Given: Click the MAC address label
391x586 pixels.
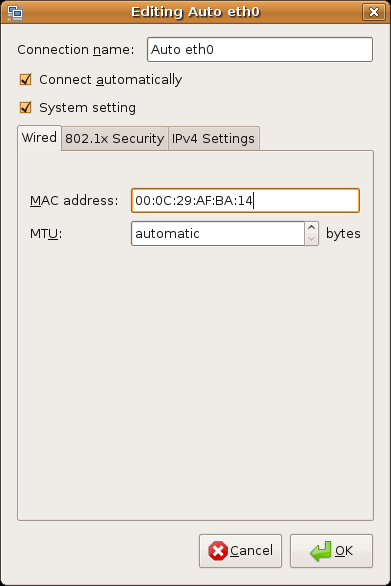Looking at the screenshot, I should [x=74, y=201].
